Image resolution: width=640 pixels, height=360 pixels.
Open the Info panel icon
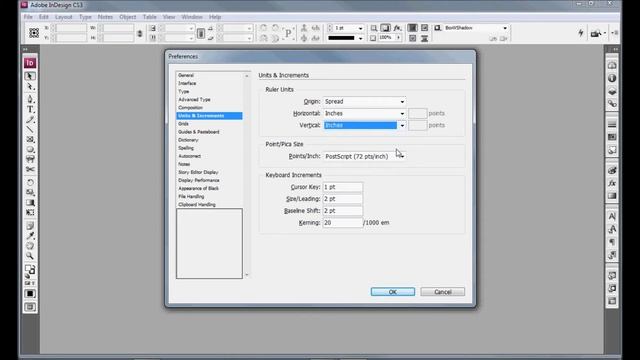tap(612, 78)
